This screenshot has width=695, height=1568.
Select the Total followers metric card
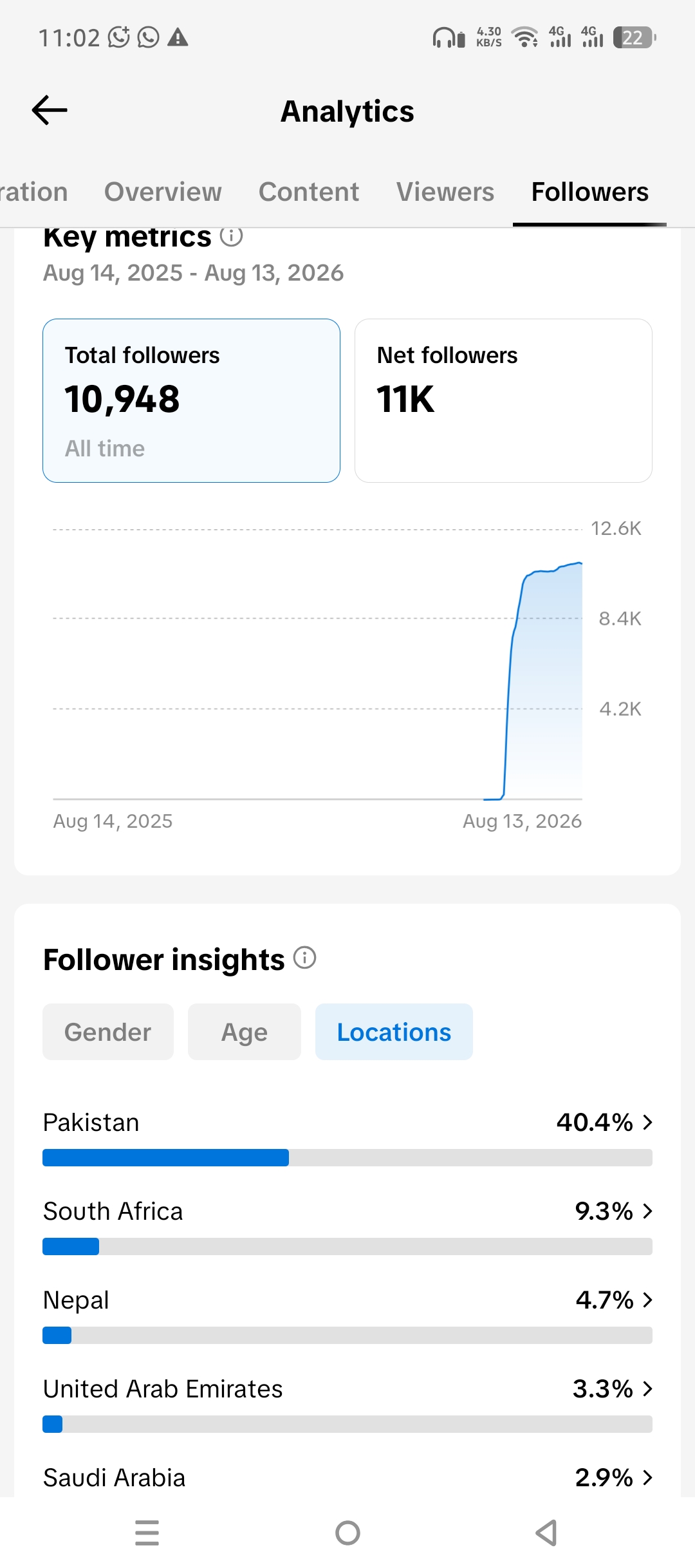tap(191, 400)
